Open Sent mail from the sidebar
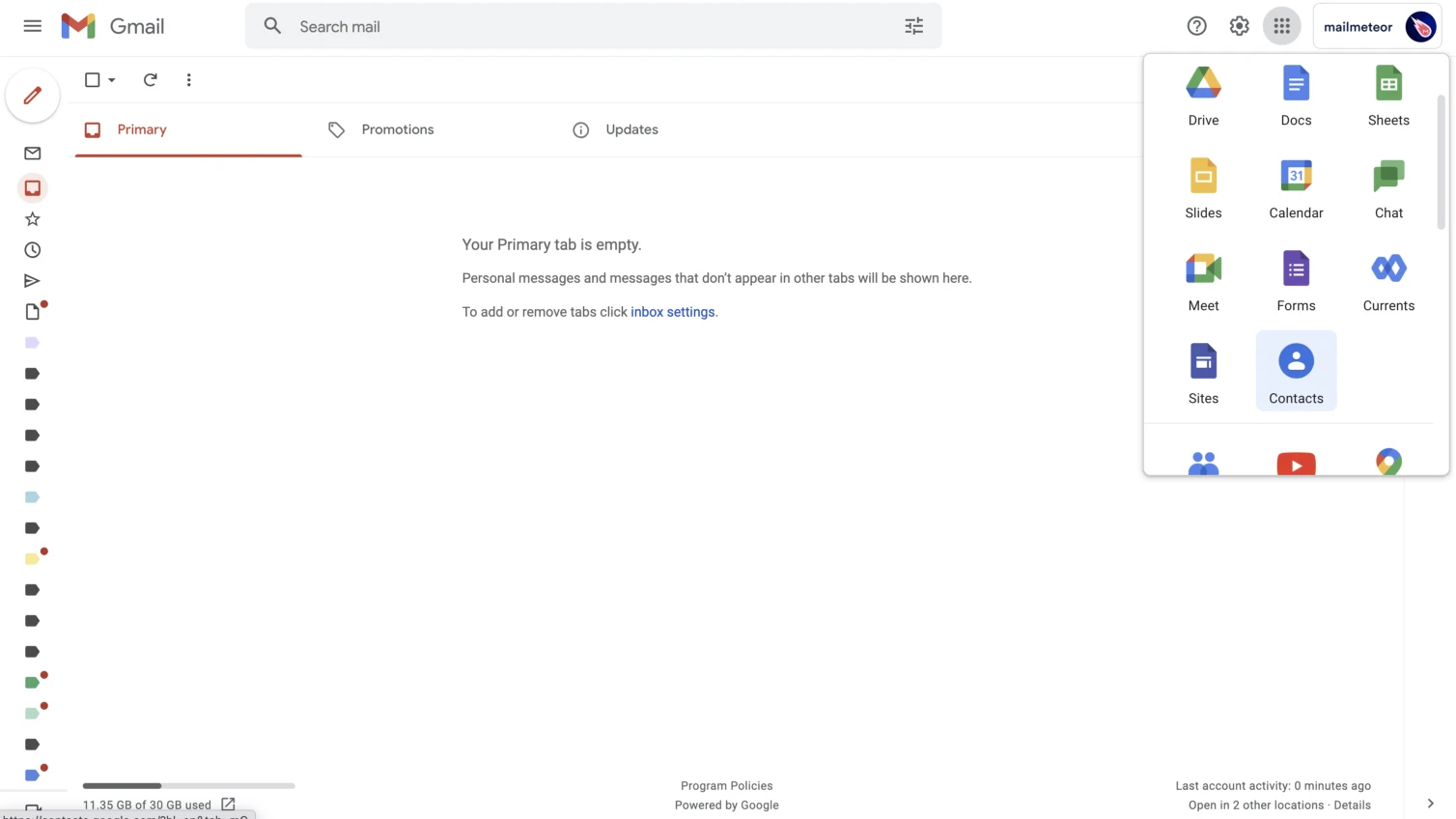This screenshot has width=1456, height=819. (32, 280)
